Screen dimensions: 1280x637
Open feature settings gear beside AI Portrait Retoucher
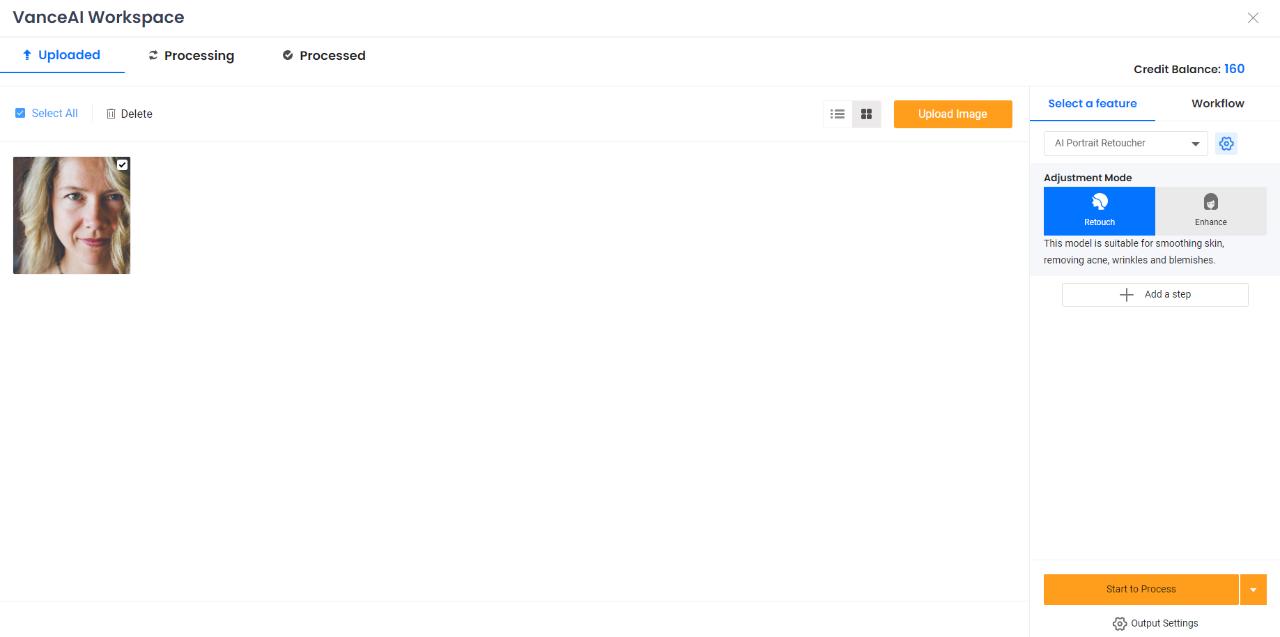(1226, 143)
